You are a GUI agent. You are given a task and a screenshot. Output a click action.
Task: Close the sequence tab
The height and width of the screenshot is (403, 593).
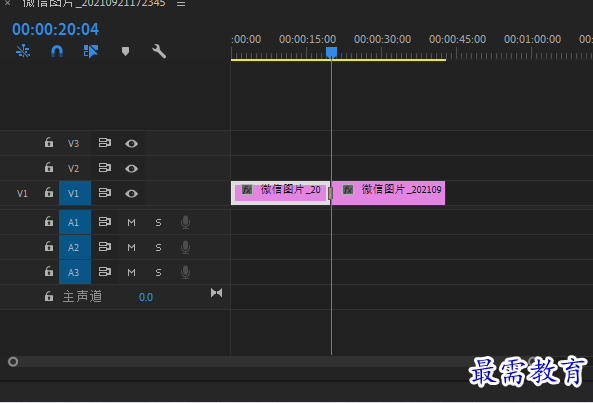point(7,3)
